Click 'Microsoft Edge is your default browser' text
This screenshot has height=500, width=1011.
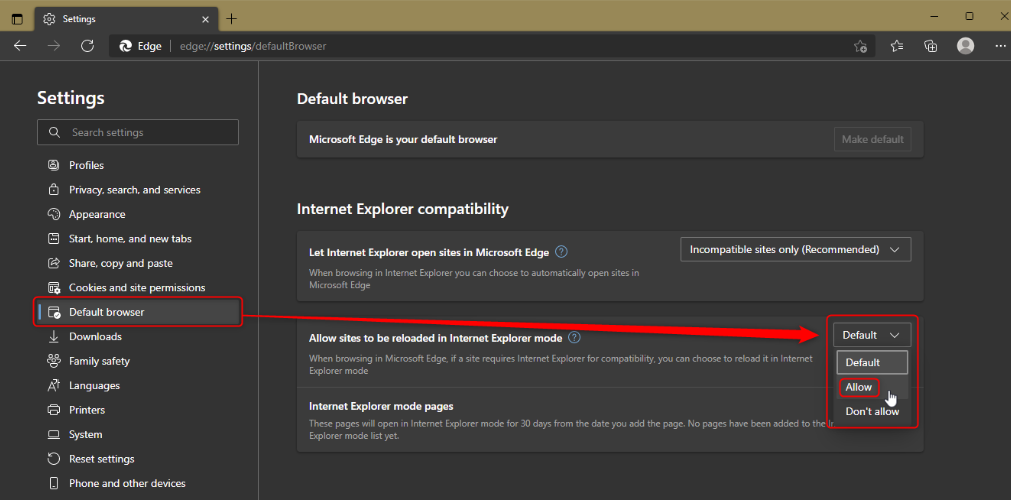[403, 139]
